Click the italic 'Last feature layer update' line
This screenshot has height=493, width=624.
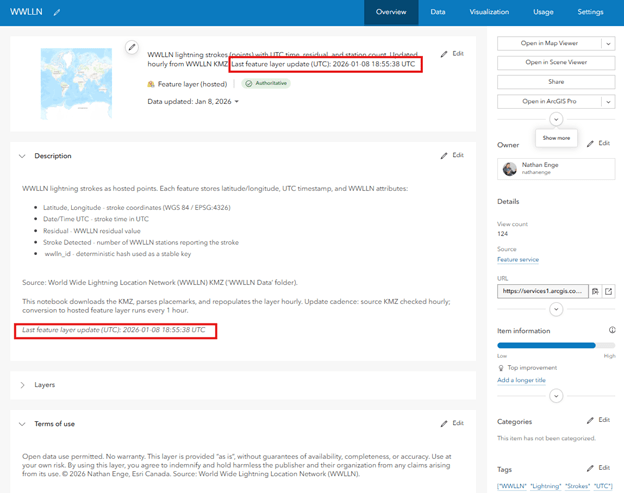tap(114, 330)
